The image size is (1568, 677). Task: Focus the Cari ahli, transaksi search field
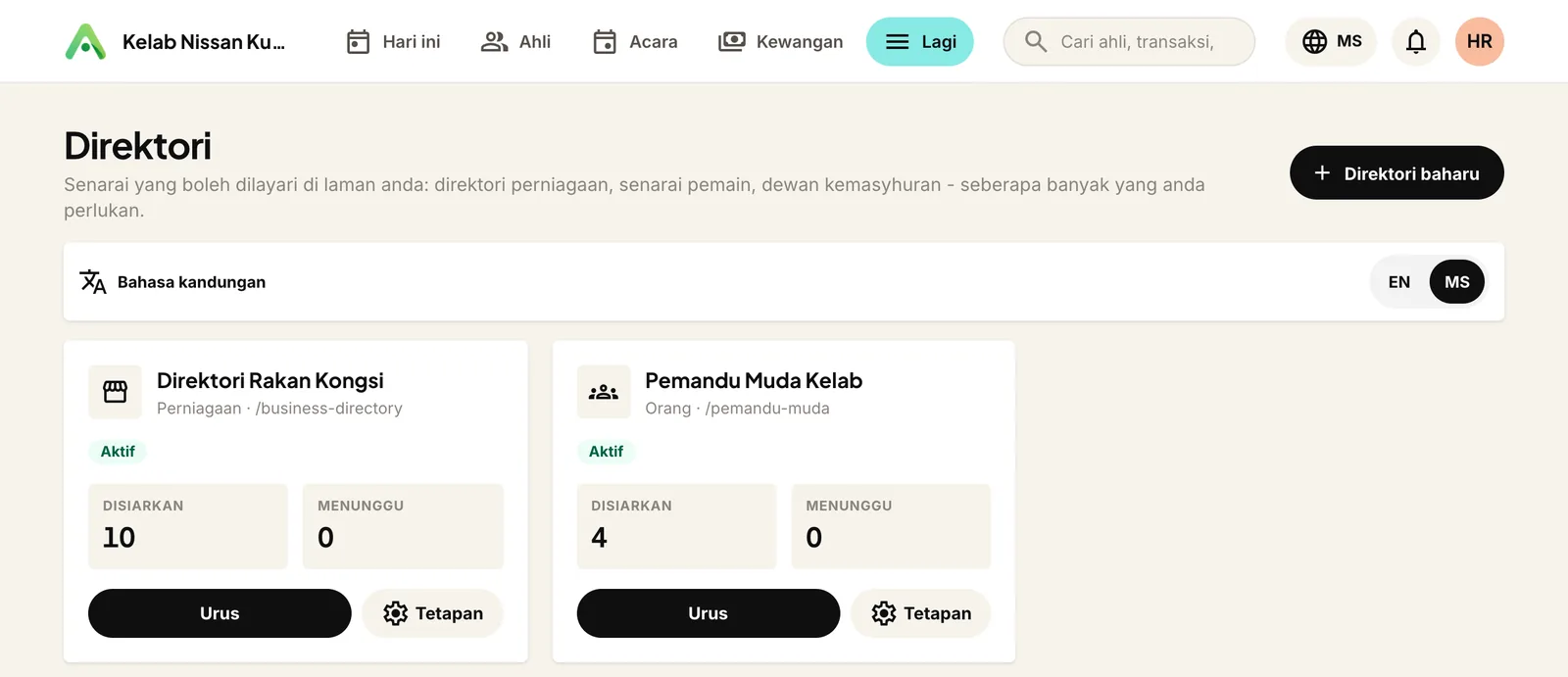[x=1129, y=41]
